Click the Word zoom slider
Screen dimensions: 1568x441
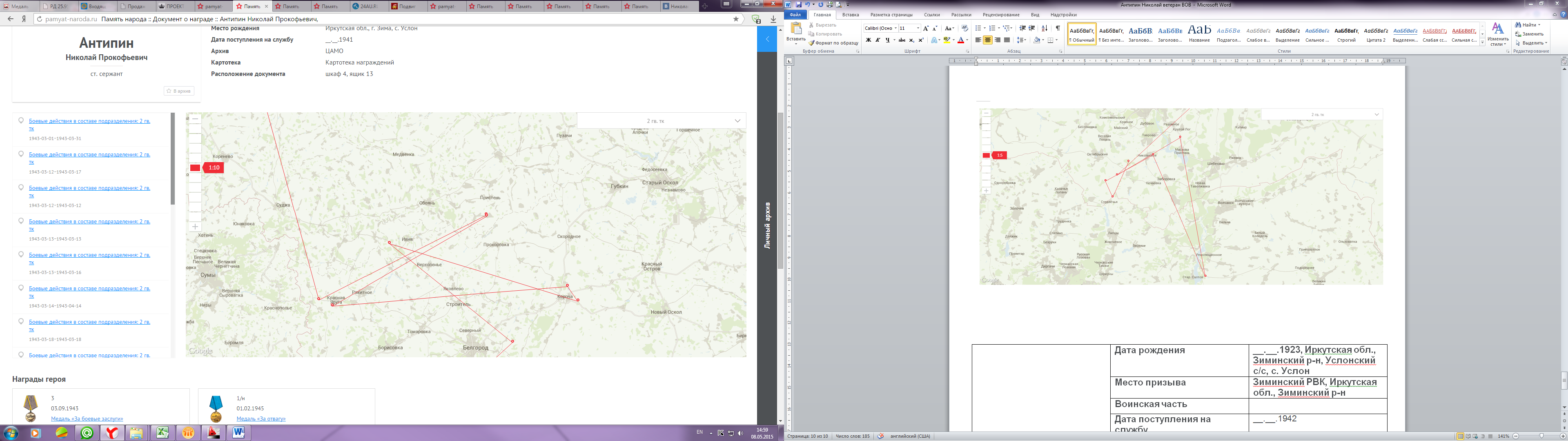click(1541, 436)
